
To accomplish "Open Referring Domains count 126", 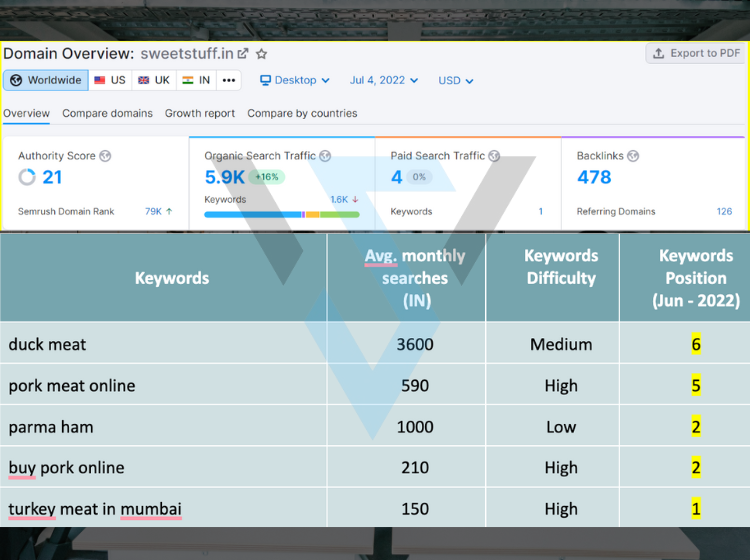I will coord(724,211).
